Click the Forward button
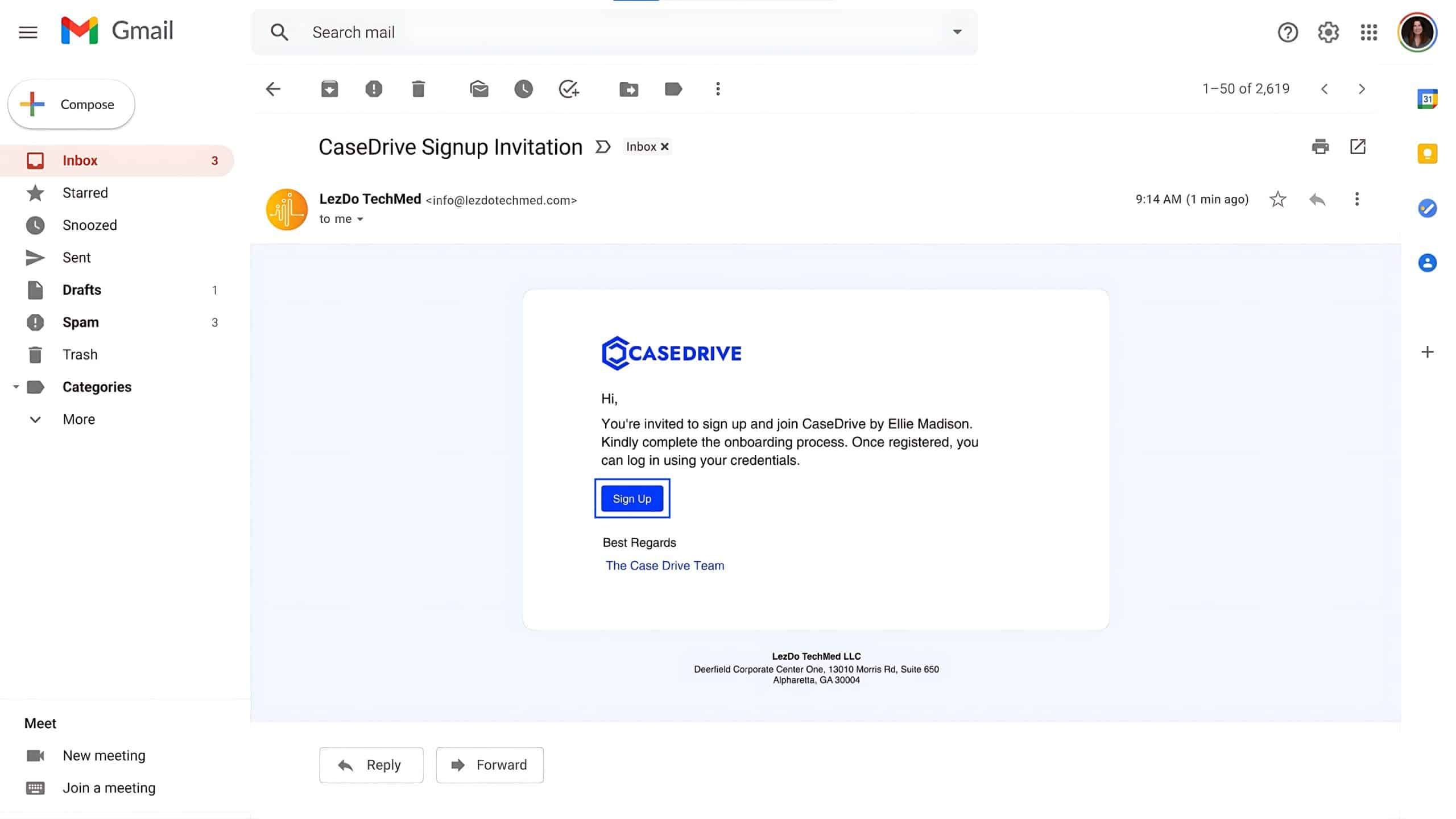This screenshot has width=1456, height=819. (490, 765)
